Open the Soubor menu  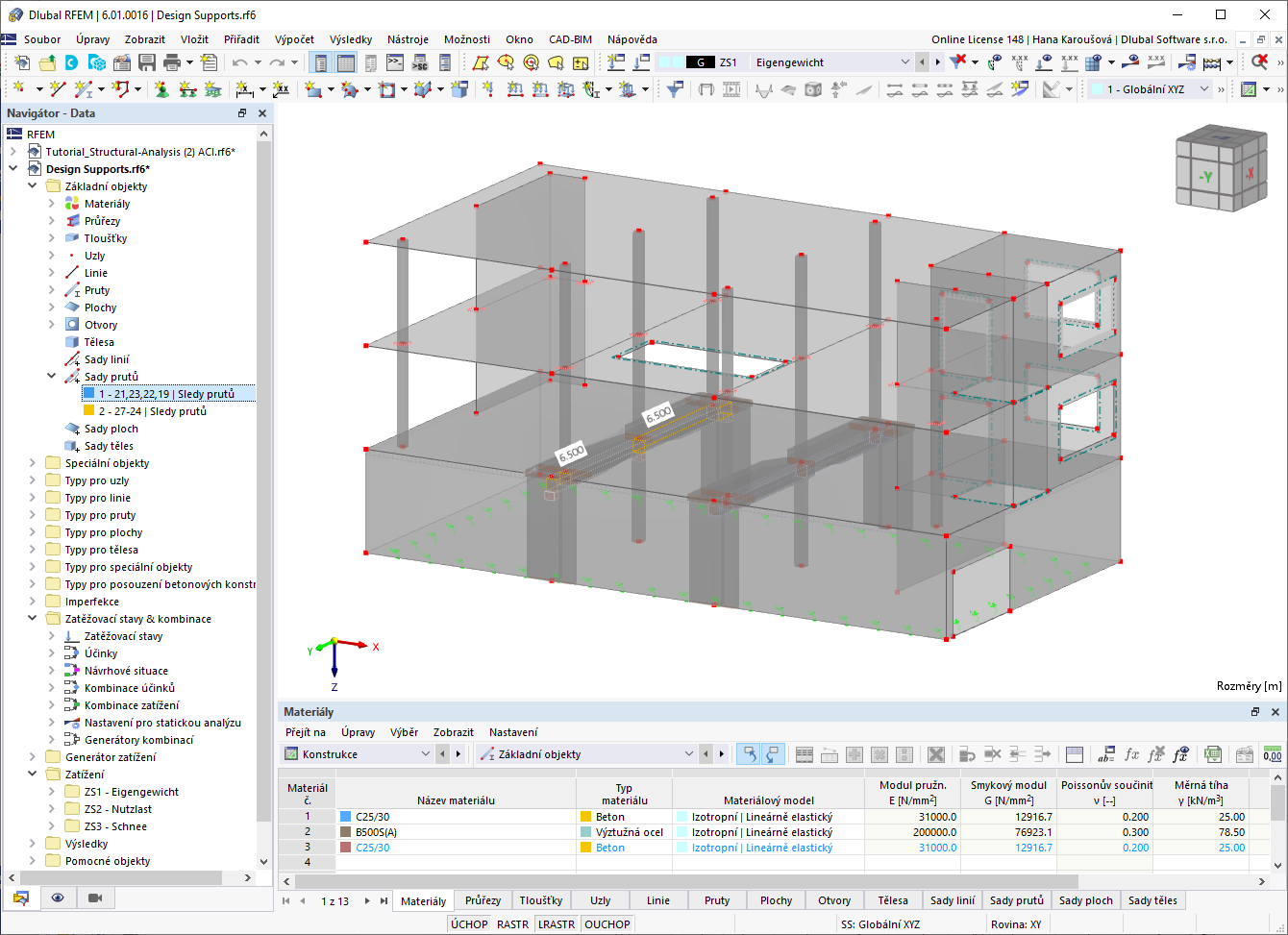(42, 39)
